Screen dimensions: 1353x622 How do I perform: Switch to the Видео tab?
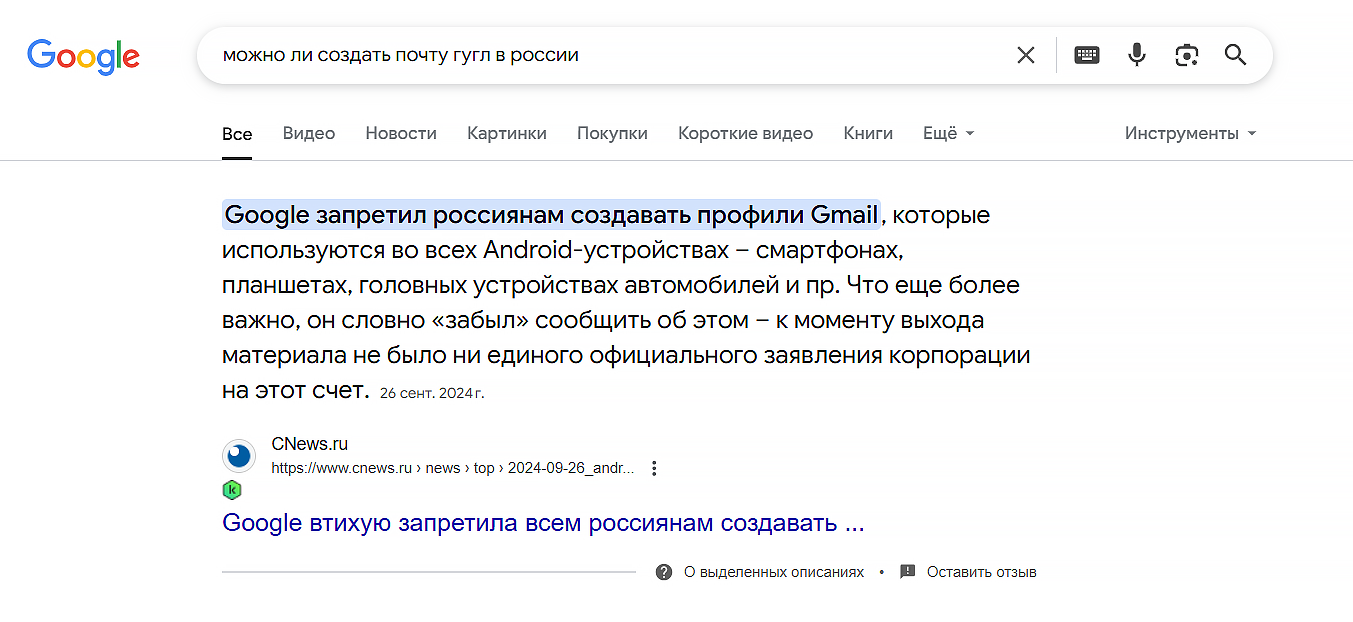click(309, 133)
